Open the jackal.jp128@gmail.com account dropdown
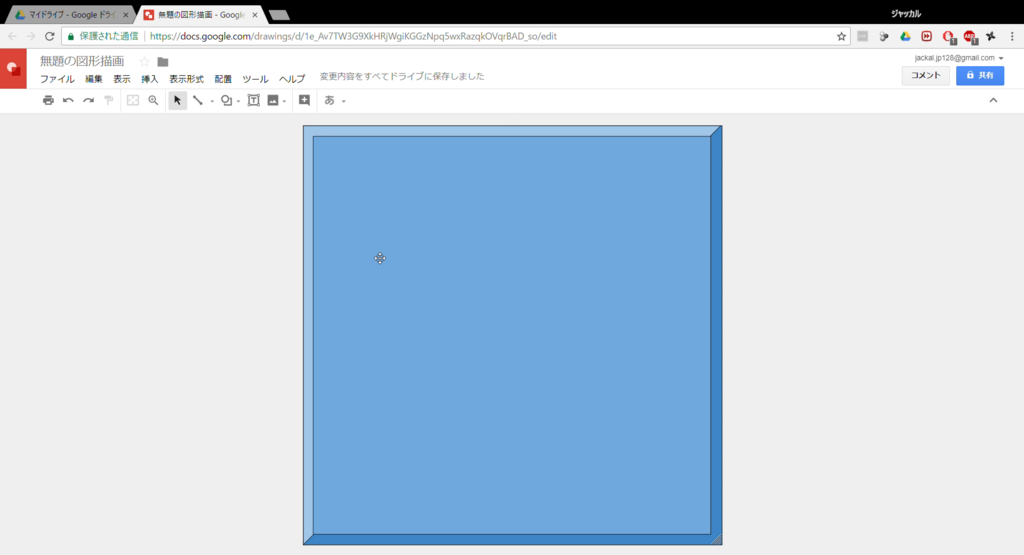 (959, 58)
